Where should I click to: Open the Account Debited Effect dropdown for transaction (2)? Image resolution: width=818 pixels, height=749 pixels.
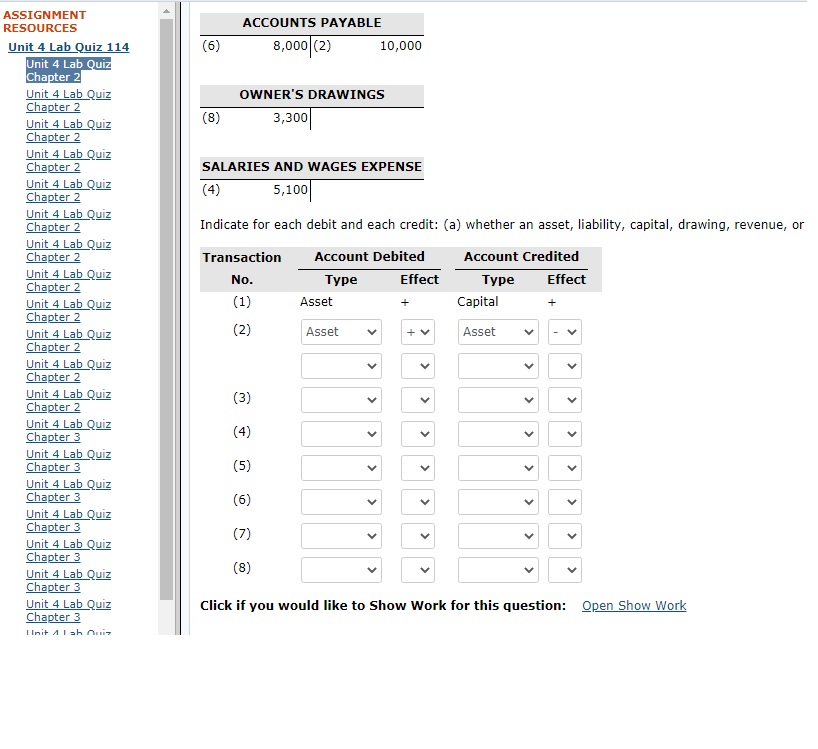pyautogui.click(x=417, y=331)
